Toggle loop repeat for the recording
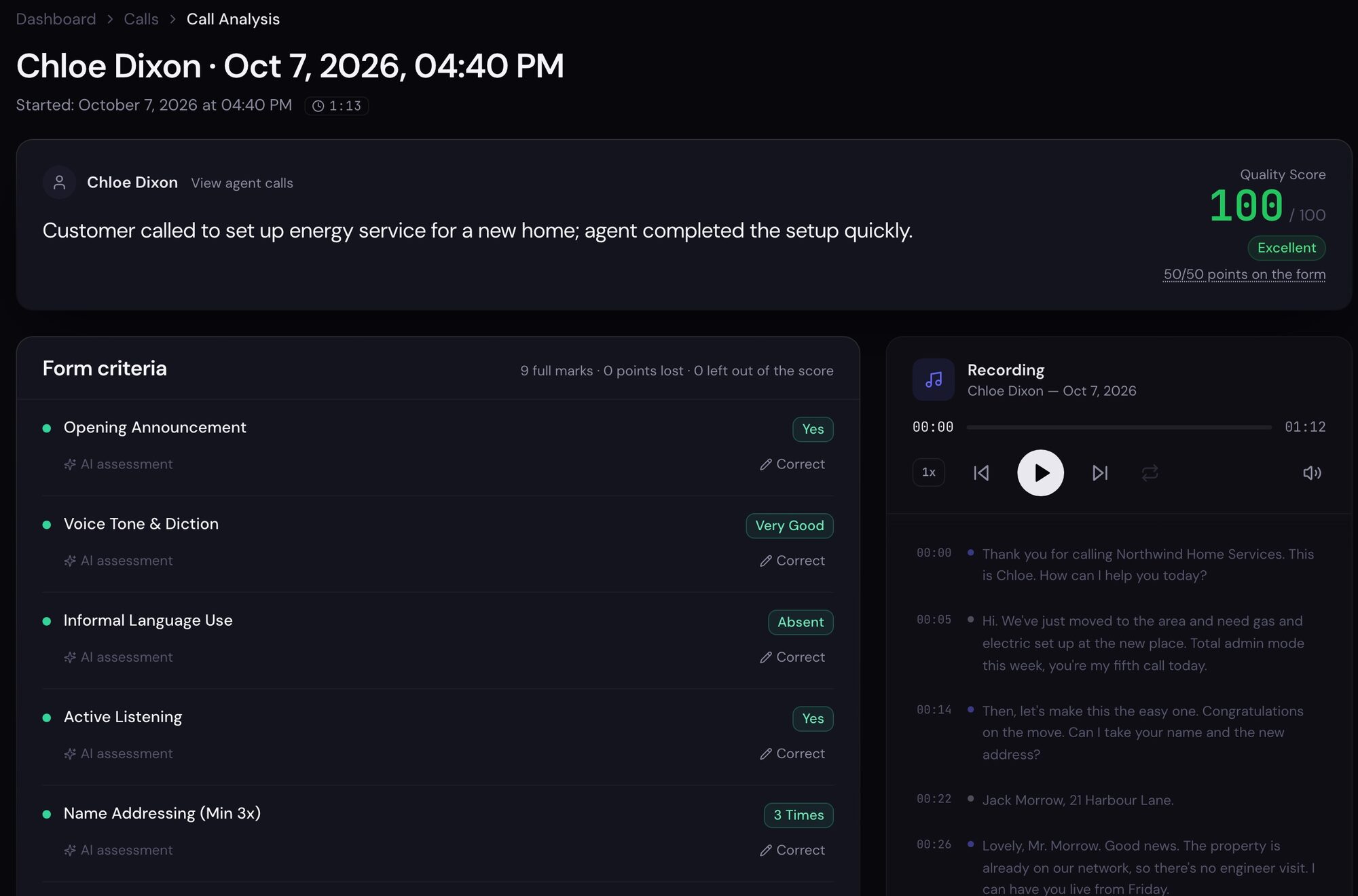The height and width of the screenshot is (896, 1358). pyautogui.click(x=1150, y=472)
